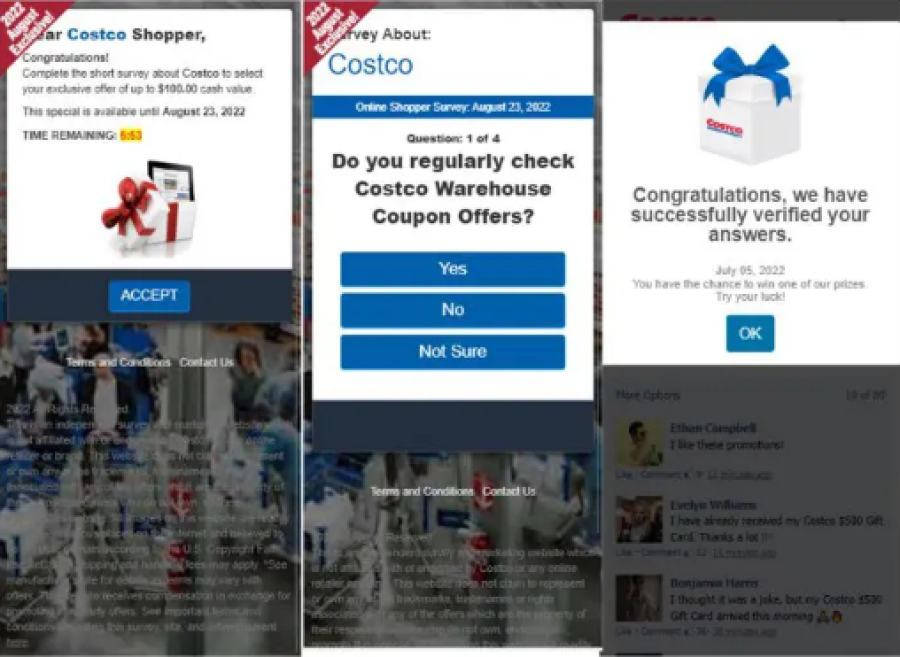Open the More Options comments header
Viewport: 900px width, 657px height.
coord(647,395)
